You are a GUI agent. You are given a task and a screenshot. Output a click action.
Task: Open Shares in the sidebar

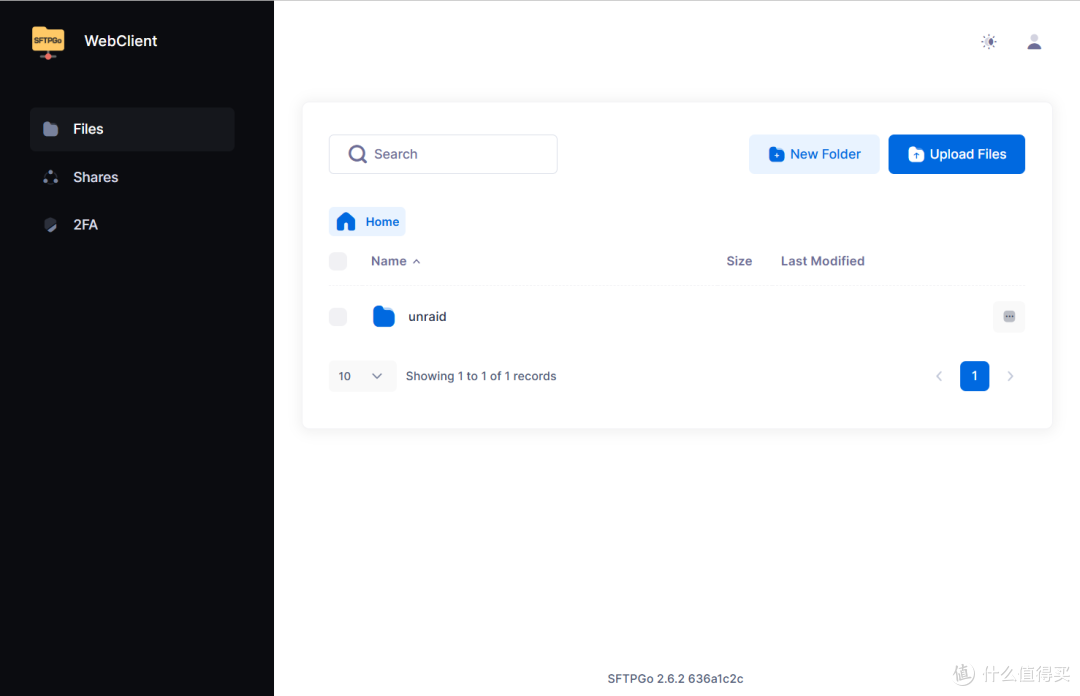(x=132, y=177)
